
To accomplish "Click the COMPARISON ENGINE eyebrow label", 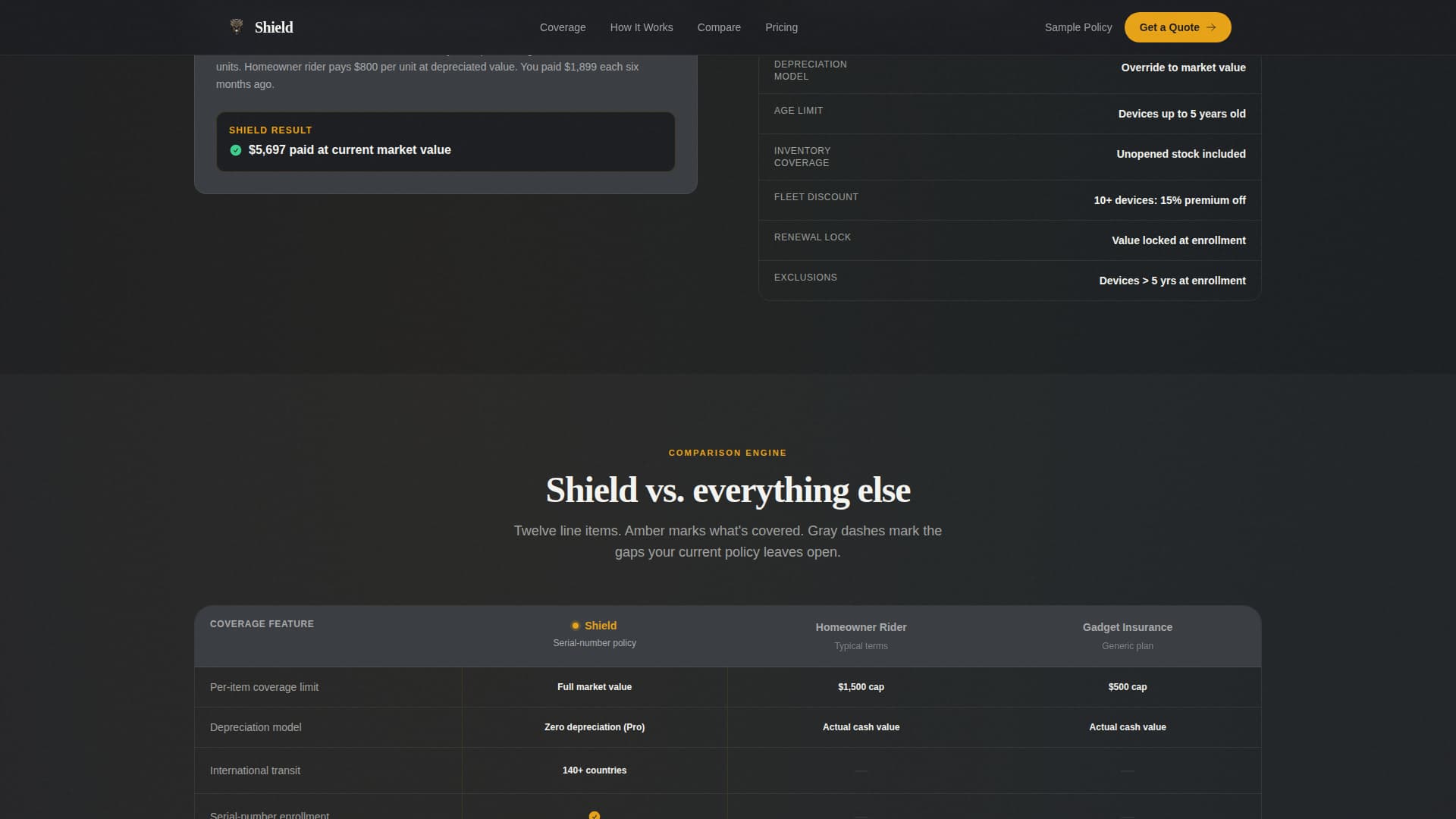I will [x=727, y=453].
